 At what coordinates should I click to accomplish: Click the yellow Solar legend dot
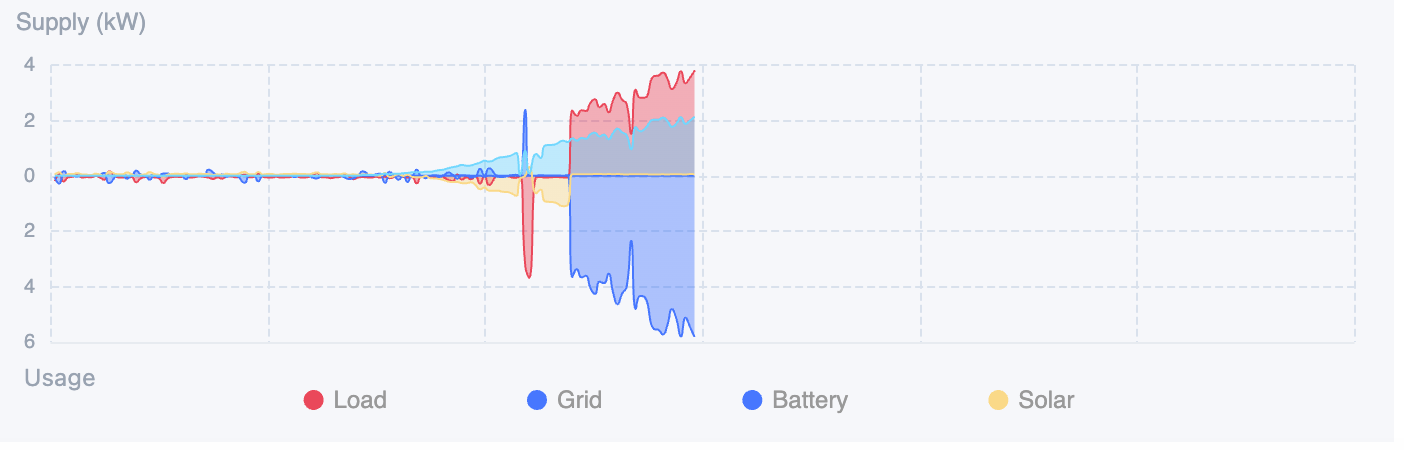pos(998,401)
